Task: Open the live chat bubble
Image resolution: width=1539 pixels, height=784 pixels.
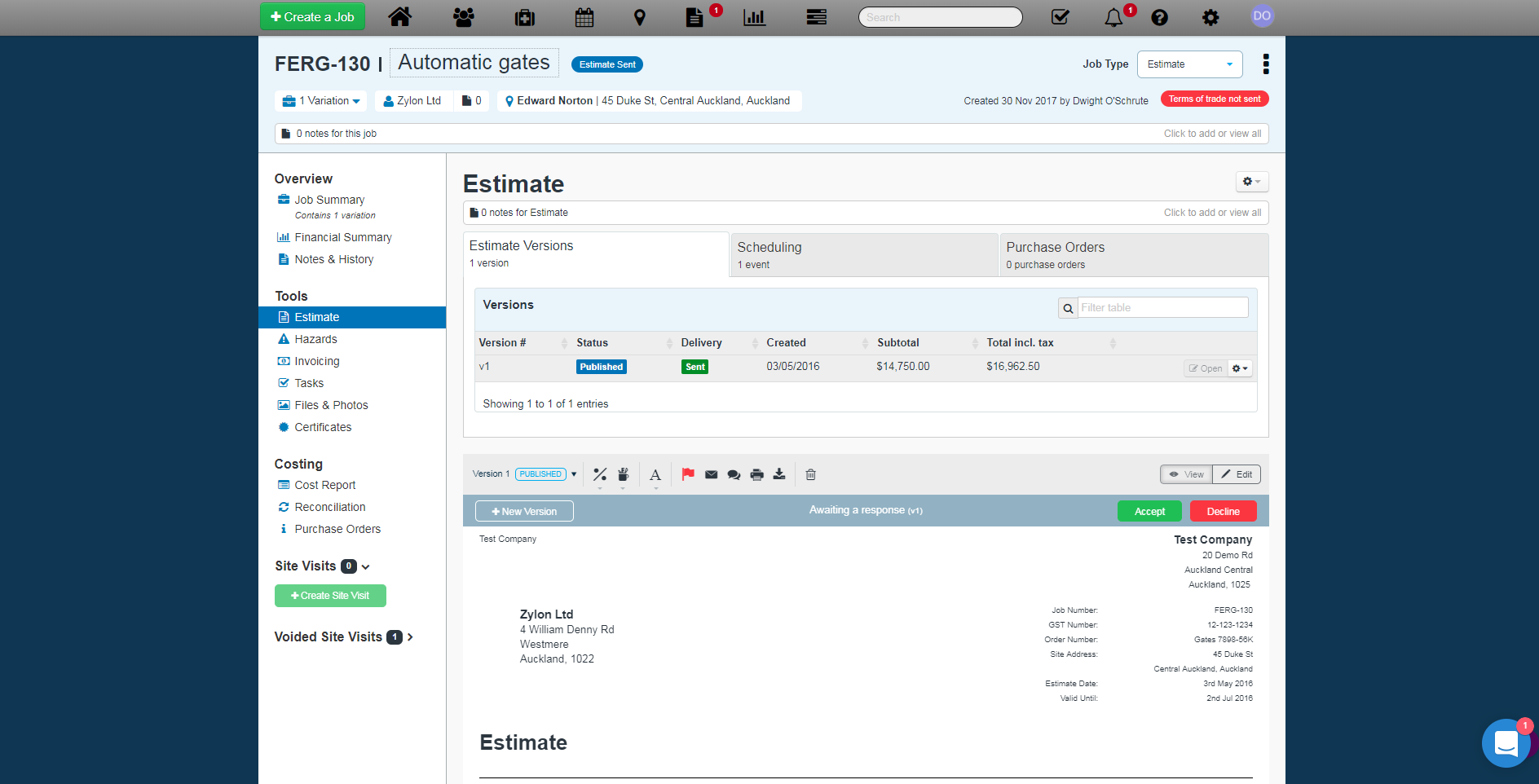Action: [x=1506, y=742]
